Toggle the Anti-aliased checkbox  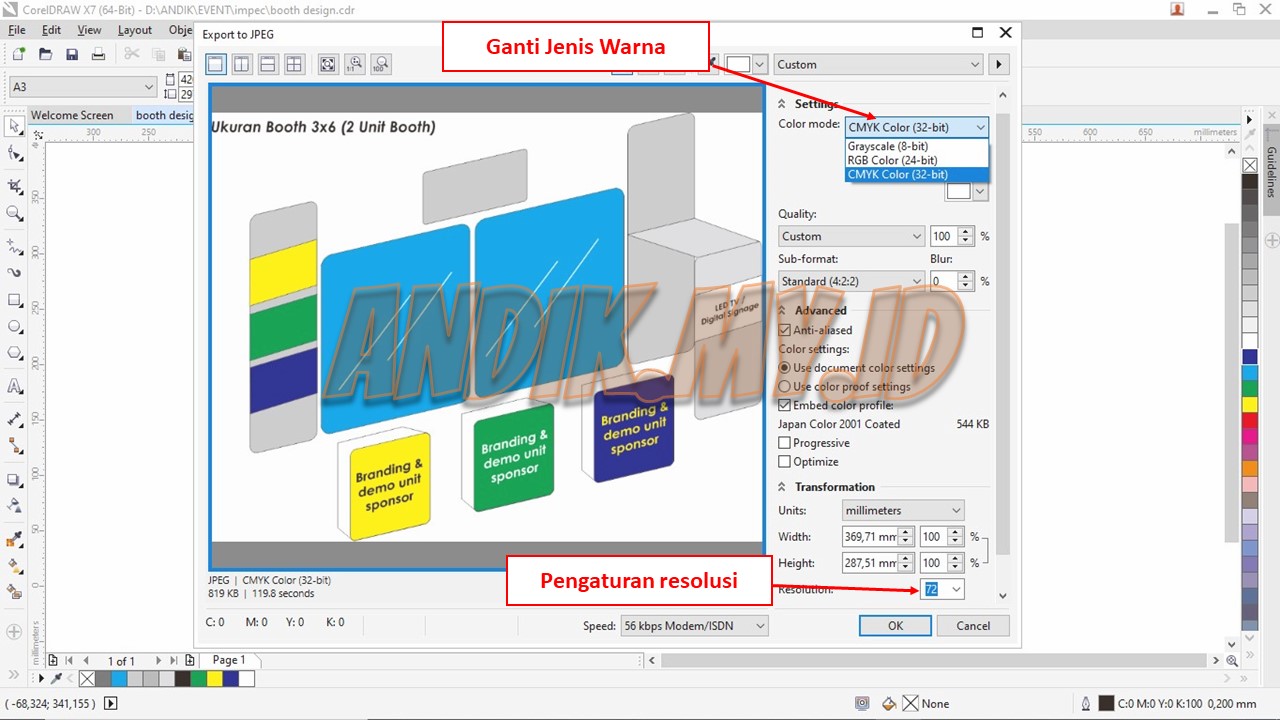pyautogui.click(x=785, y=330)
